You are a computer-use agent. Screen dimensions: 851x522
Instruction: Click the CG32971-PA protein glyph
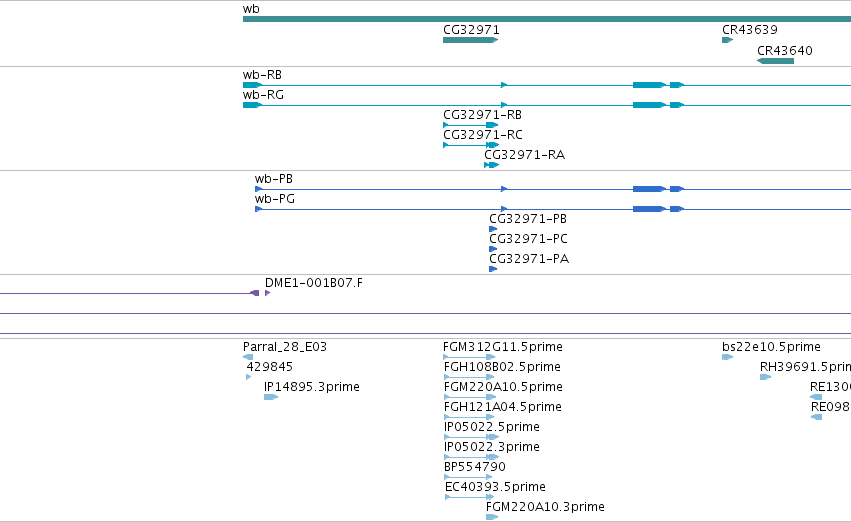493,269
